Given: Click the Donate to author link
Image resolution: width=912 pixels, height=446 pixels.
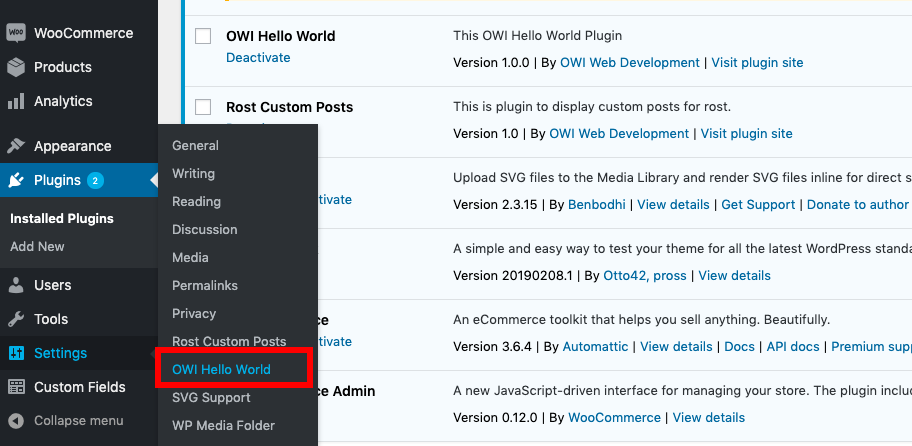Looking at the screenshot, I should pos(857,205).
